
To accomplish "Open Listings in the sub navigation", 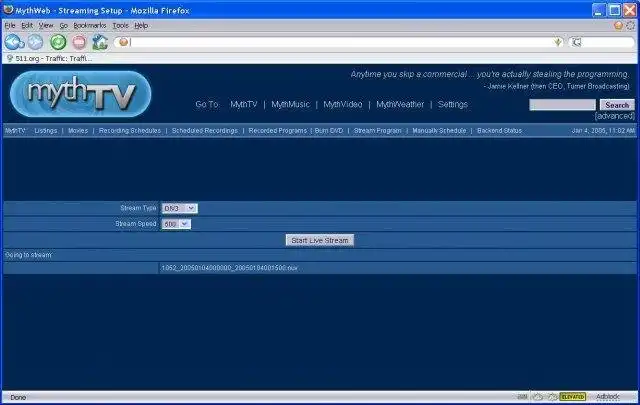I will click(x=46, y=131).
